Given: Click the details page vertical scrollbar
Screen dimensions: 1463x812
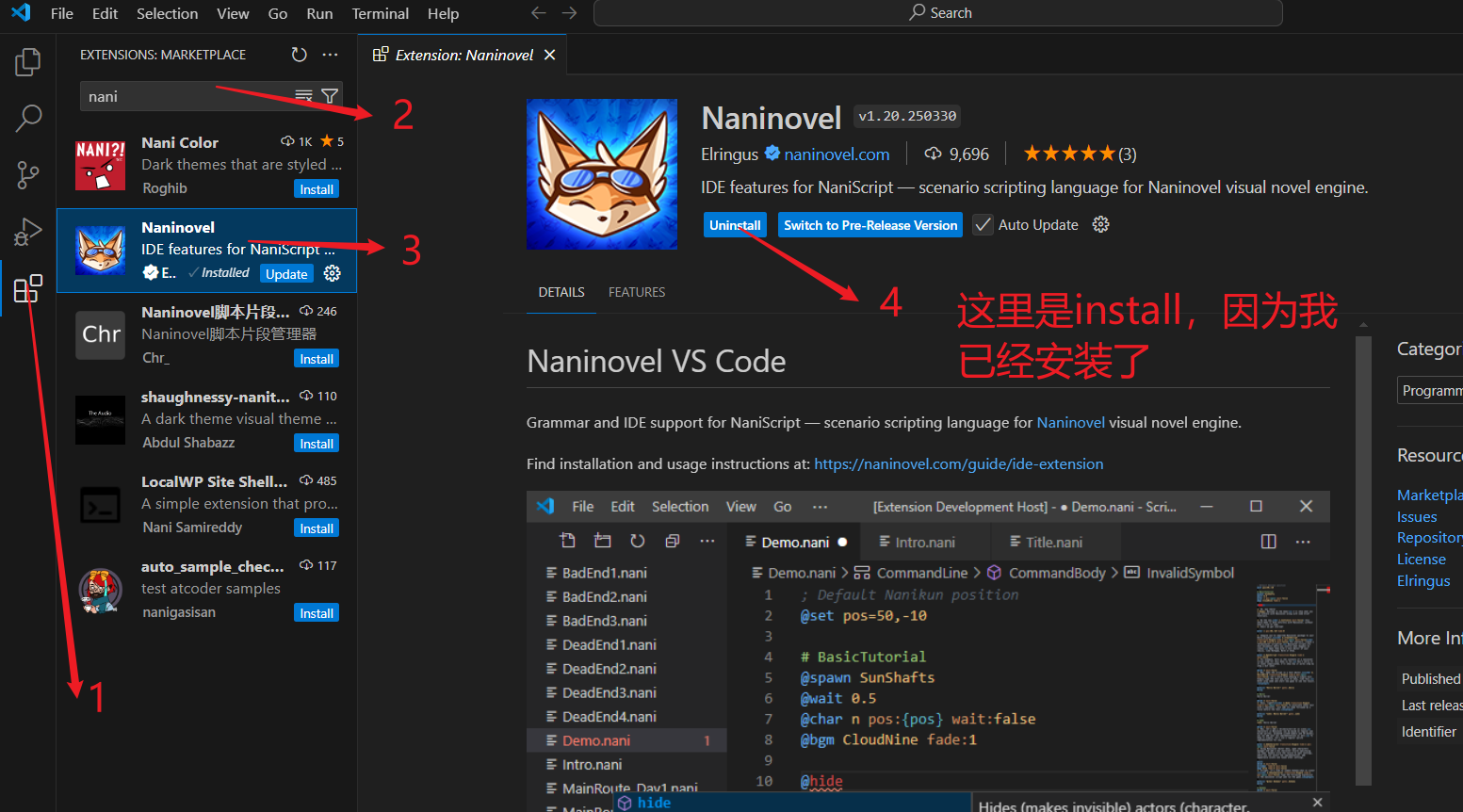Looking at the screenshot, I should tap(1363, 560).
